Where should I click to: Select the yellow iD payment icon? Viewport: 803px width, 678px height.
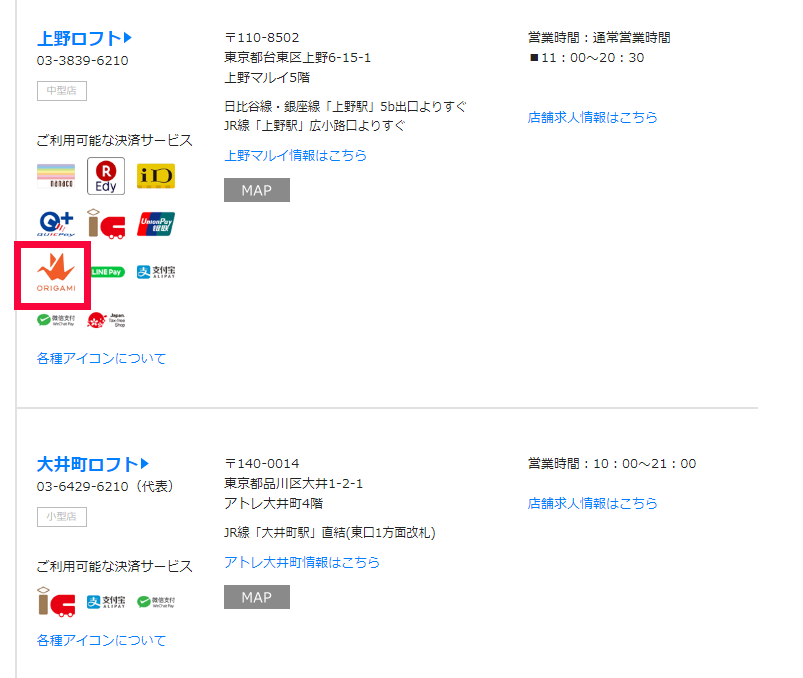coord(156,176)
